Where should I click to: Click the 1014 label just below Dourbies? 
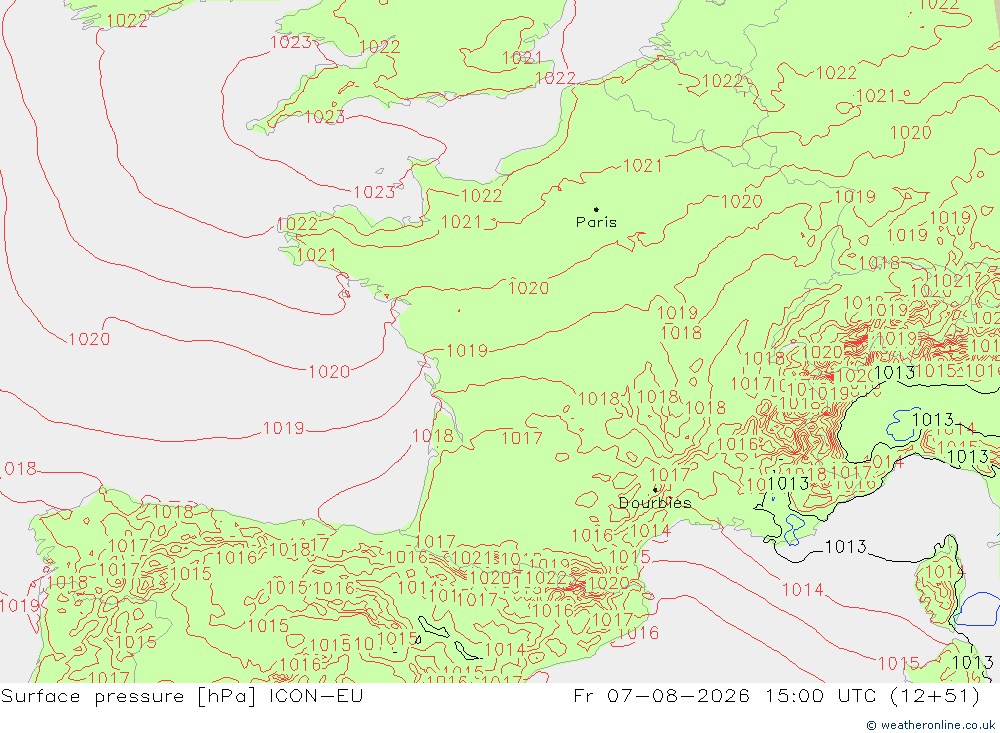click(x=651, y=531)
